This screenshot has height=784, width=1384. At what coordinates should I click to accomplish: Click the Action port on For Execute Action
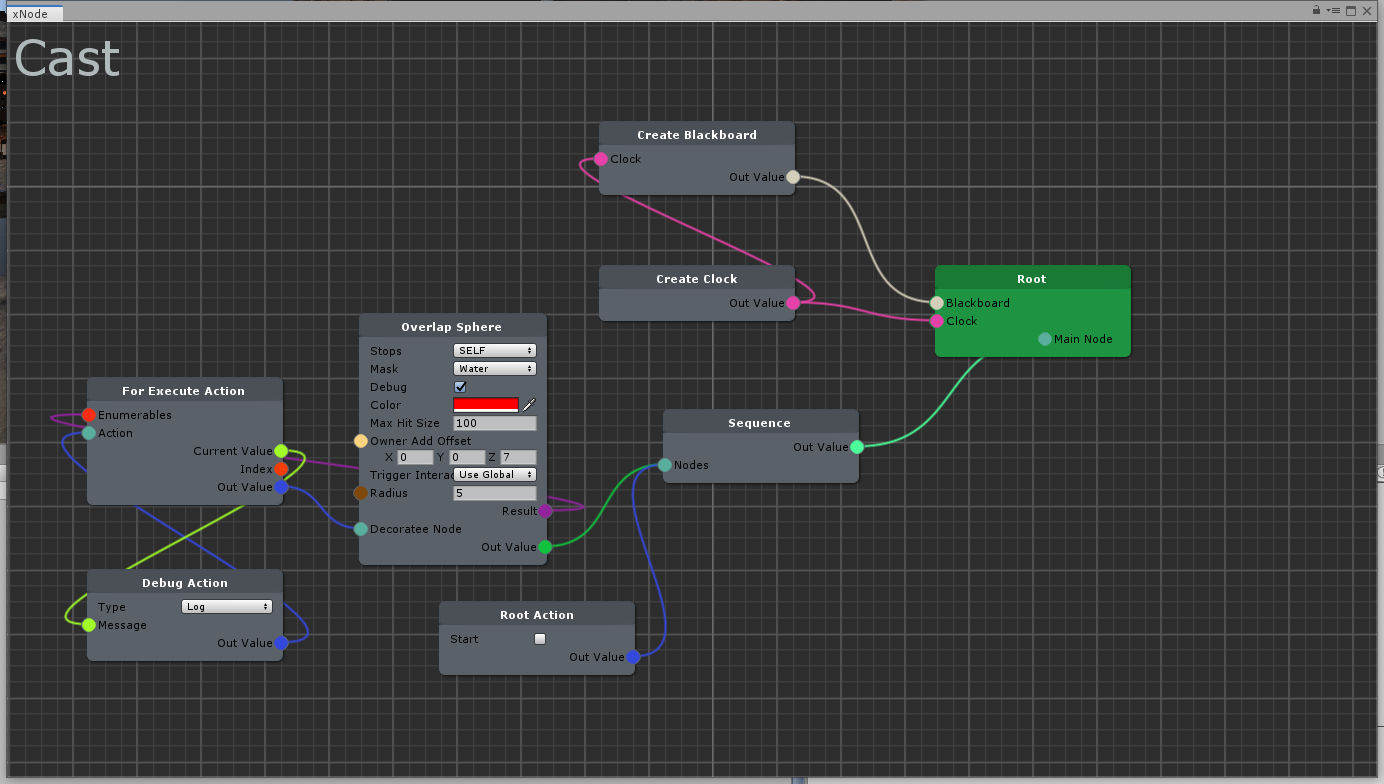[x=89, y=433]
